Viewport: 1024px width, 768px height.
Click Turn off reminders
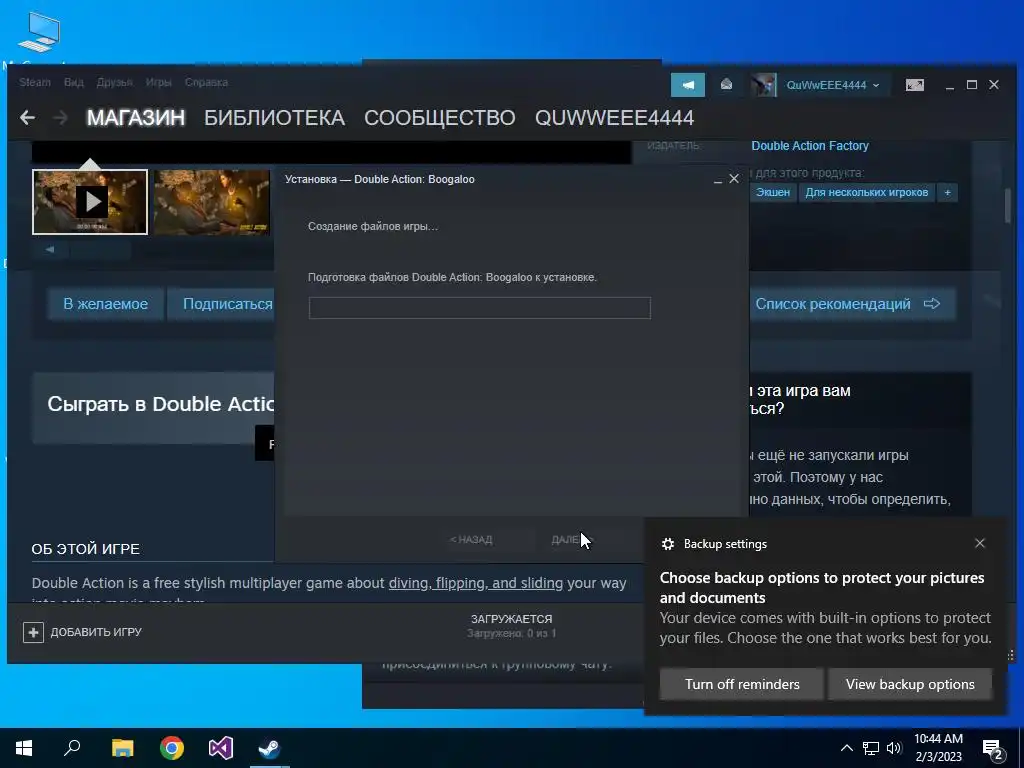tap(742, 684)
